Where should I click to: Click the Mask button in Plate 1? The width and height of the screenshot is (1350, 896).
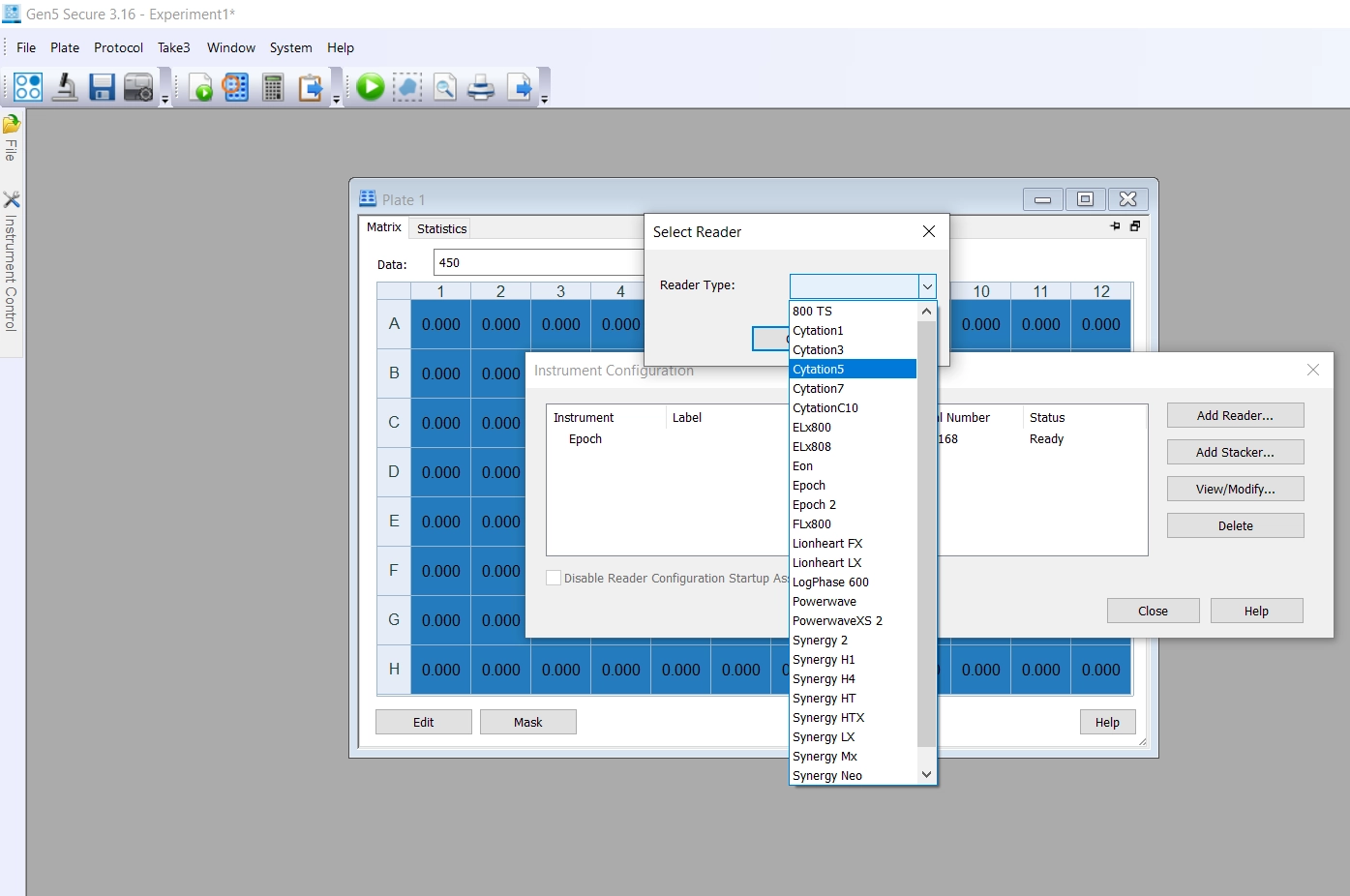[x=528, y=722]
